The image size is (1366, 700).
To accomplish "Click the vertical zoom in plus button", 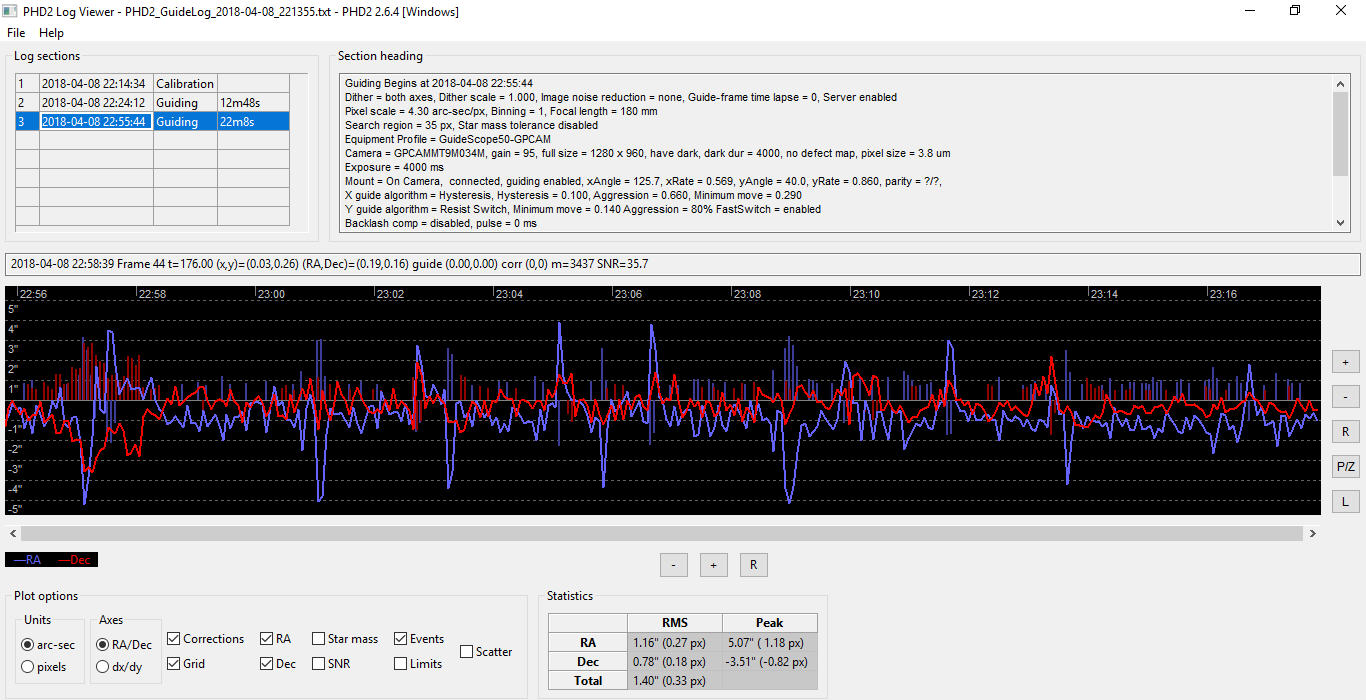I will click(1345, 362).
